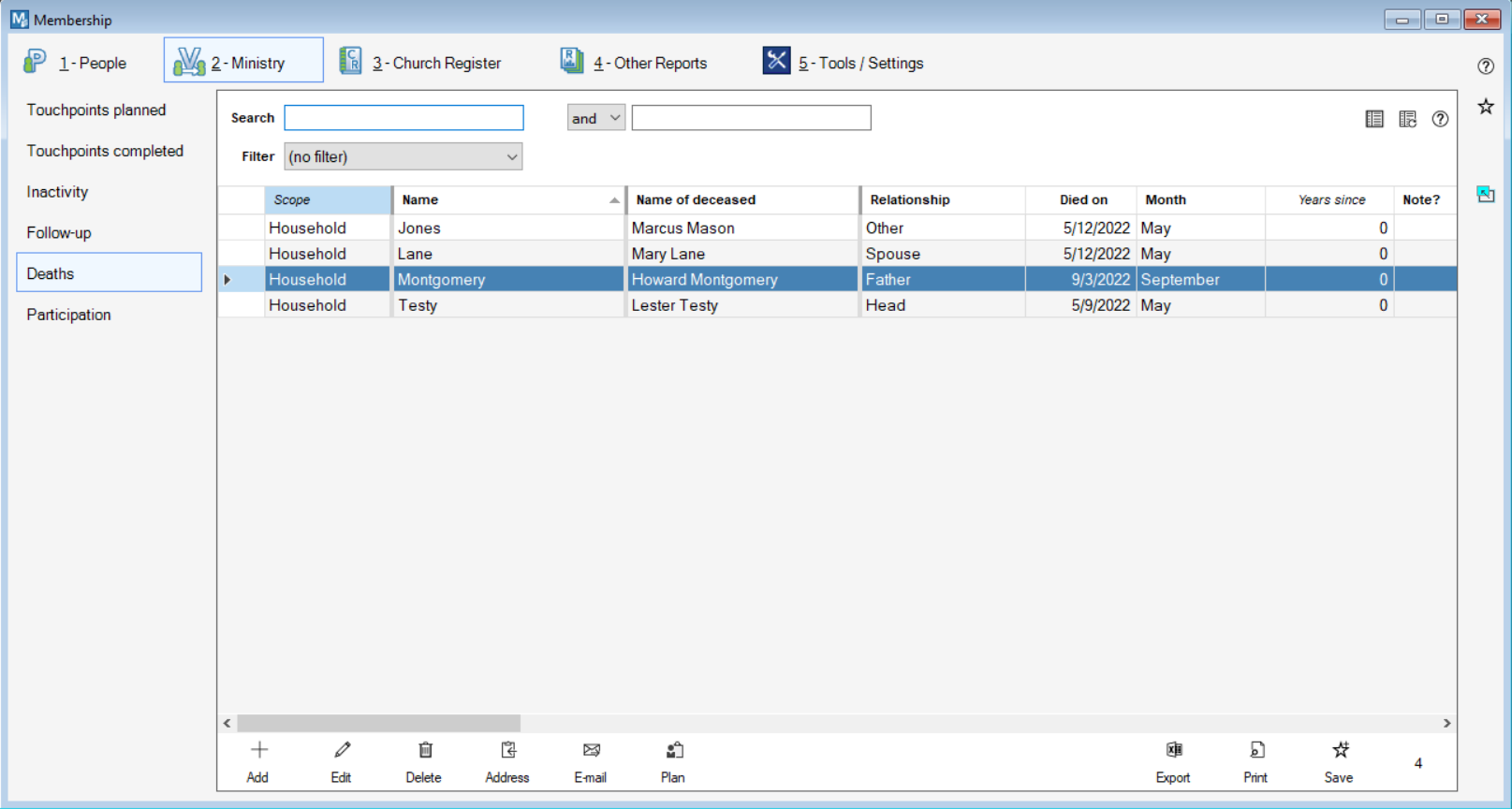Click the Add record plus icon
This screenshot has height=809, width=1512.
[258, 751]
